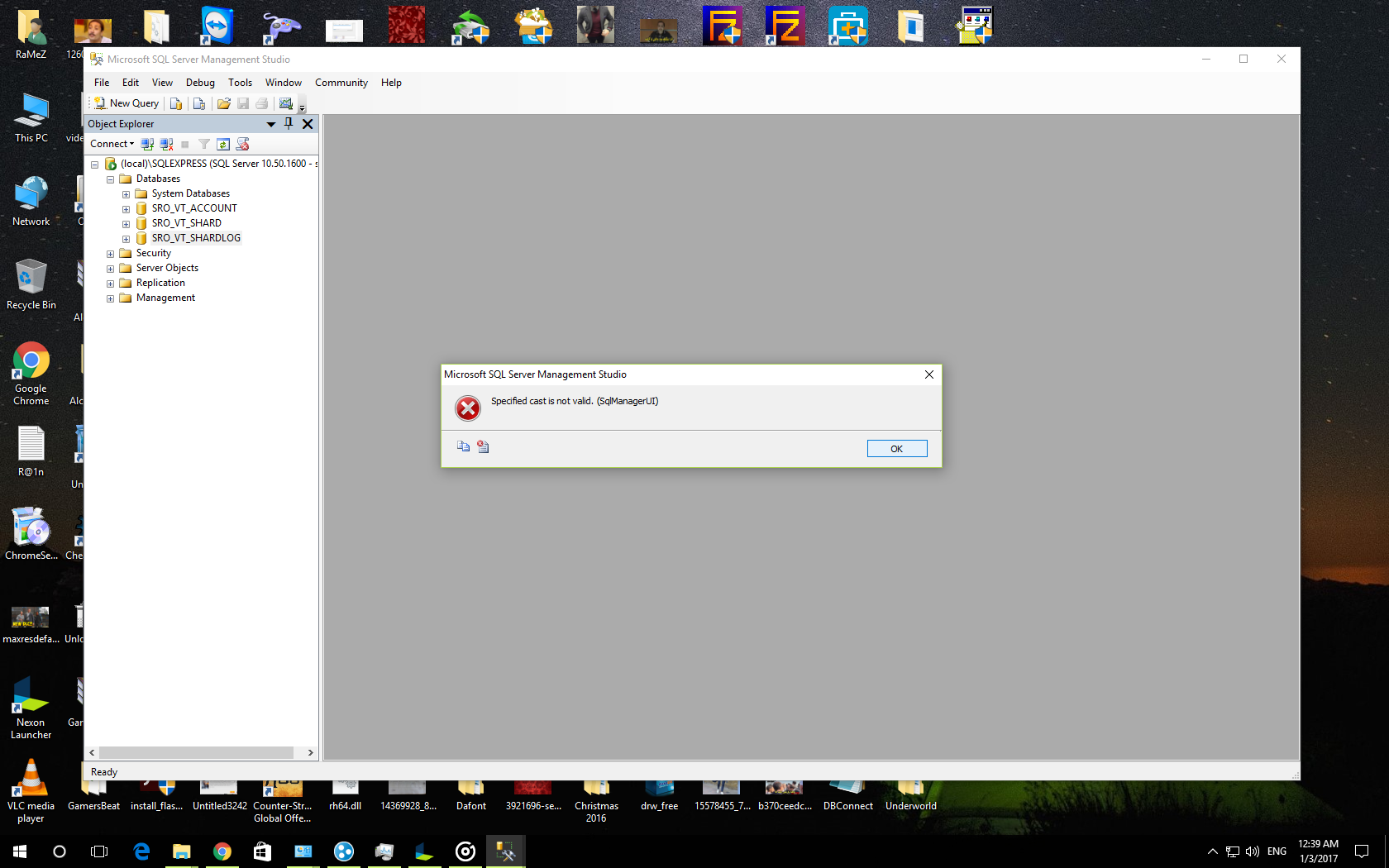
Task: Toggle auto-hide pin on Object Explorer
Action: [289, 124]
